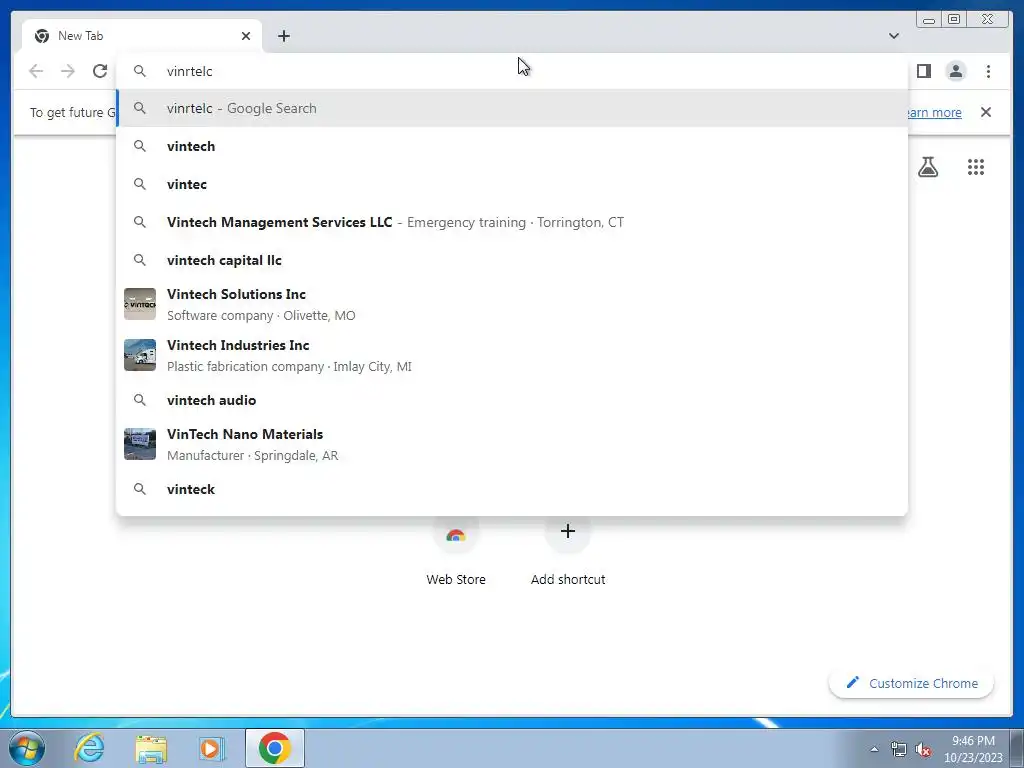Follow the Learn more link
The width and height of the screenshot is (1024, 768).
[933, 112]
